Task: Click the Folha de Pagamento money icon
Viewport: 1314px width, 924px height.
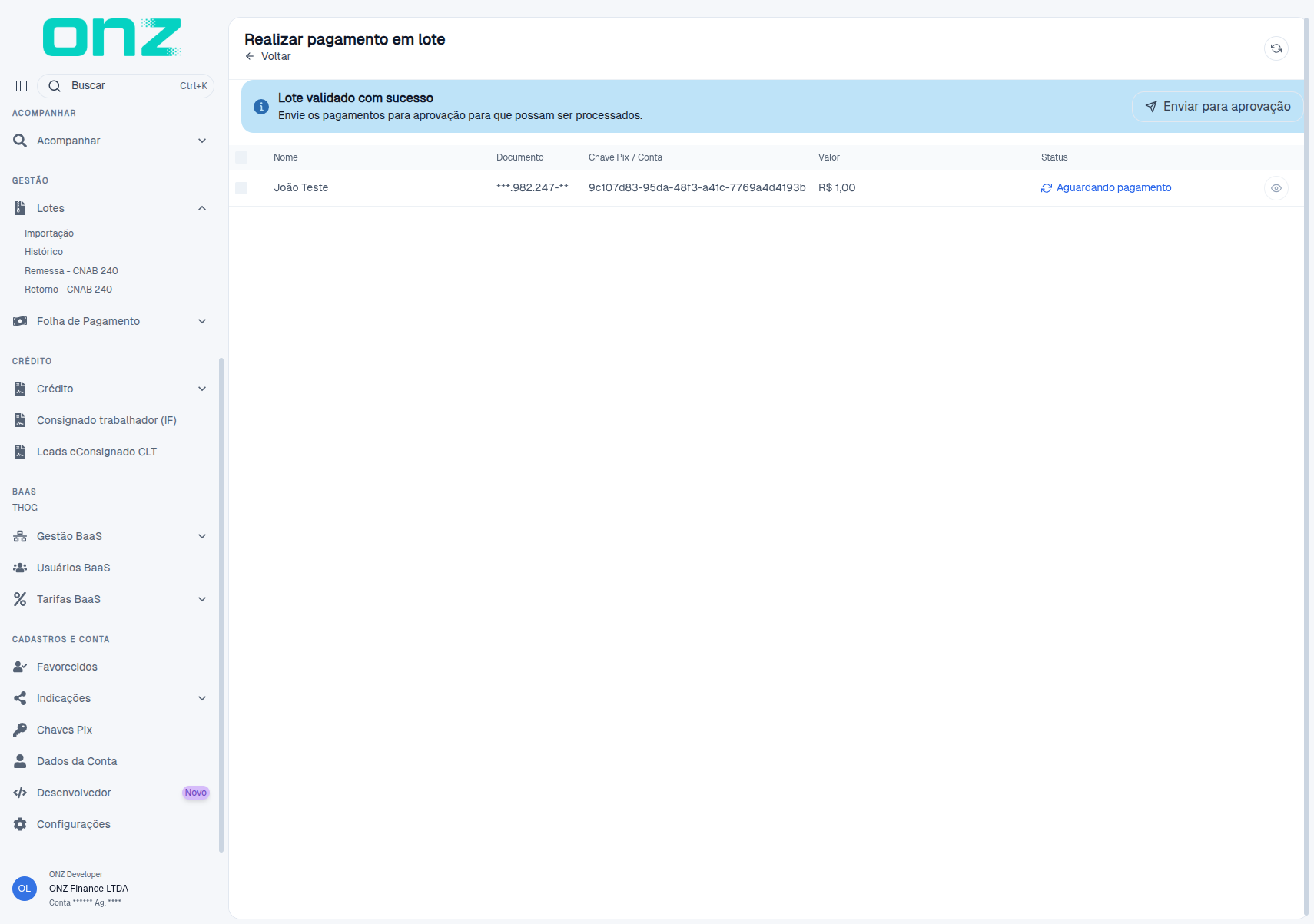Action: (20, 321)
